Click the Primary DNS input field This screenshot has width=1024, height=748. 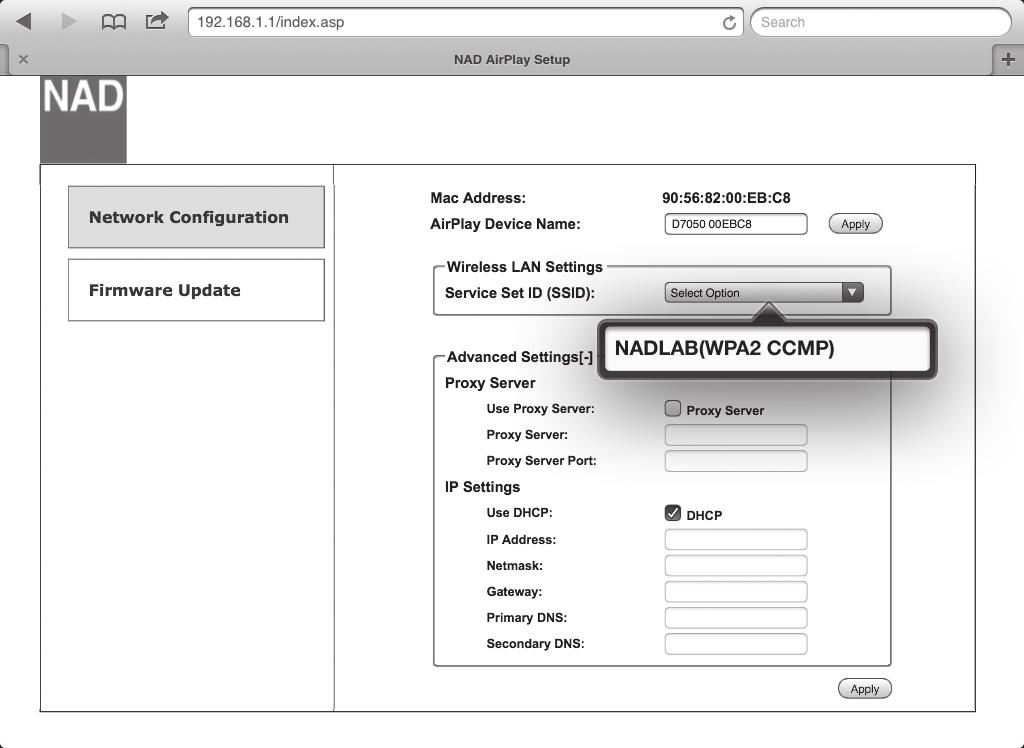click(x=735, y=618)
